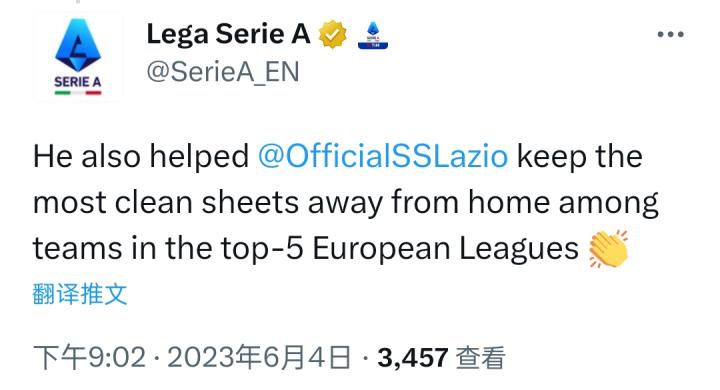
Task: Click the 'top-5 European Leagues' text
Action: click(399, 249)
